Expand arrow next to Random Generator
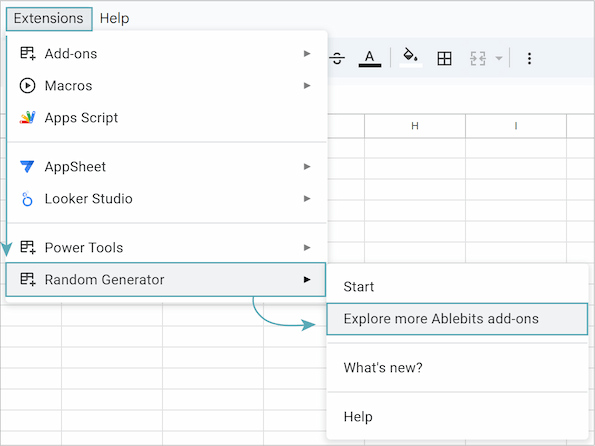This screenshot has width=595, height=446. pos(307,279)
